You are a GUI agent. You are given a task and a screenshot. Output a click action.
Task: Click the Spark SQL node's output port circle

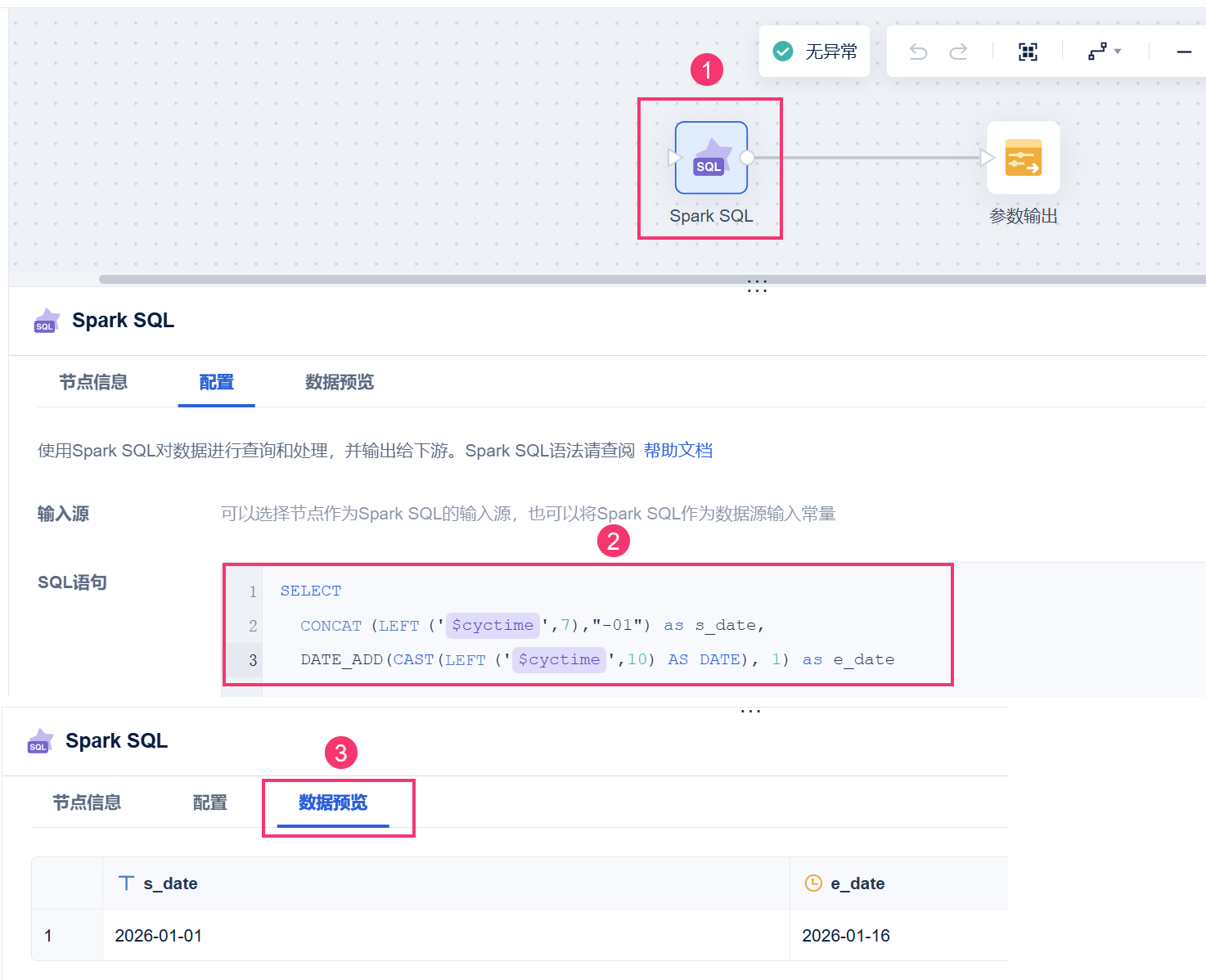[x=747, y=158]
